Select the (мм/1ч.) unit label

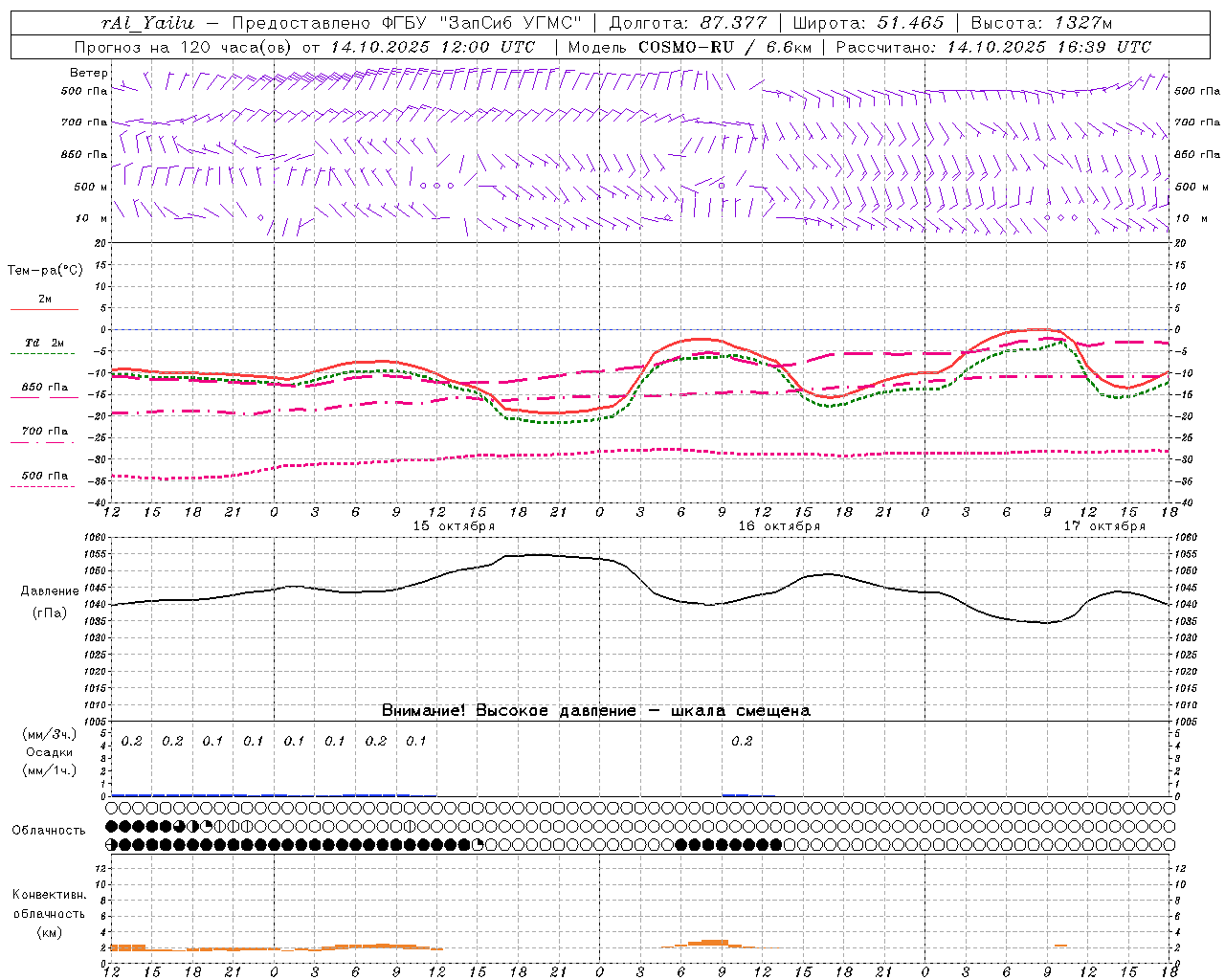click(50, 770)
